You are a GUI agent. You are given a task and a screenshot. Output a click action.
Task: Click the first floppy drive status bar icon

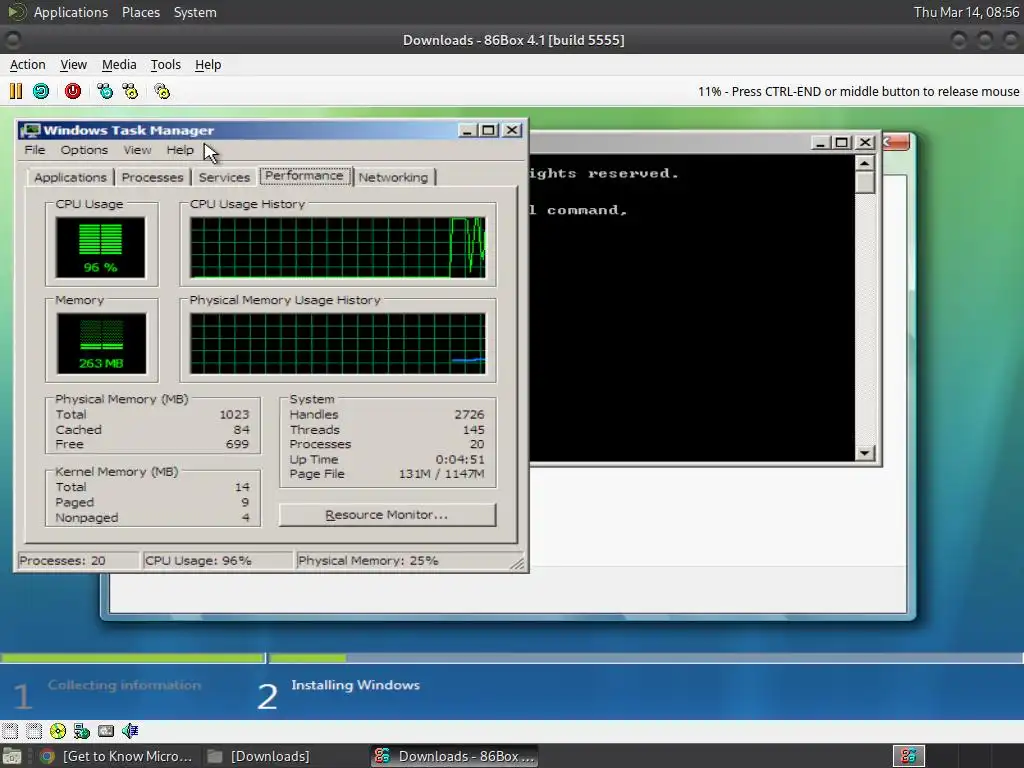tap(10, 731)
